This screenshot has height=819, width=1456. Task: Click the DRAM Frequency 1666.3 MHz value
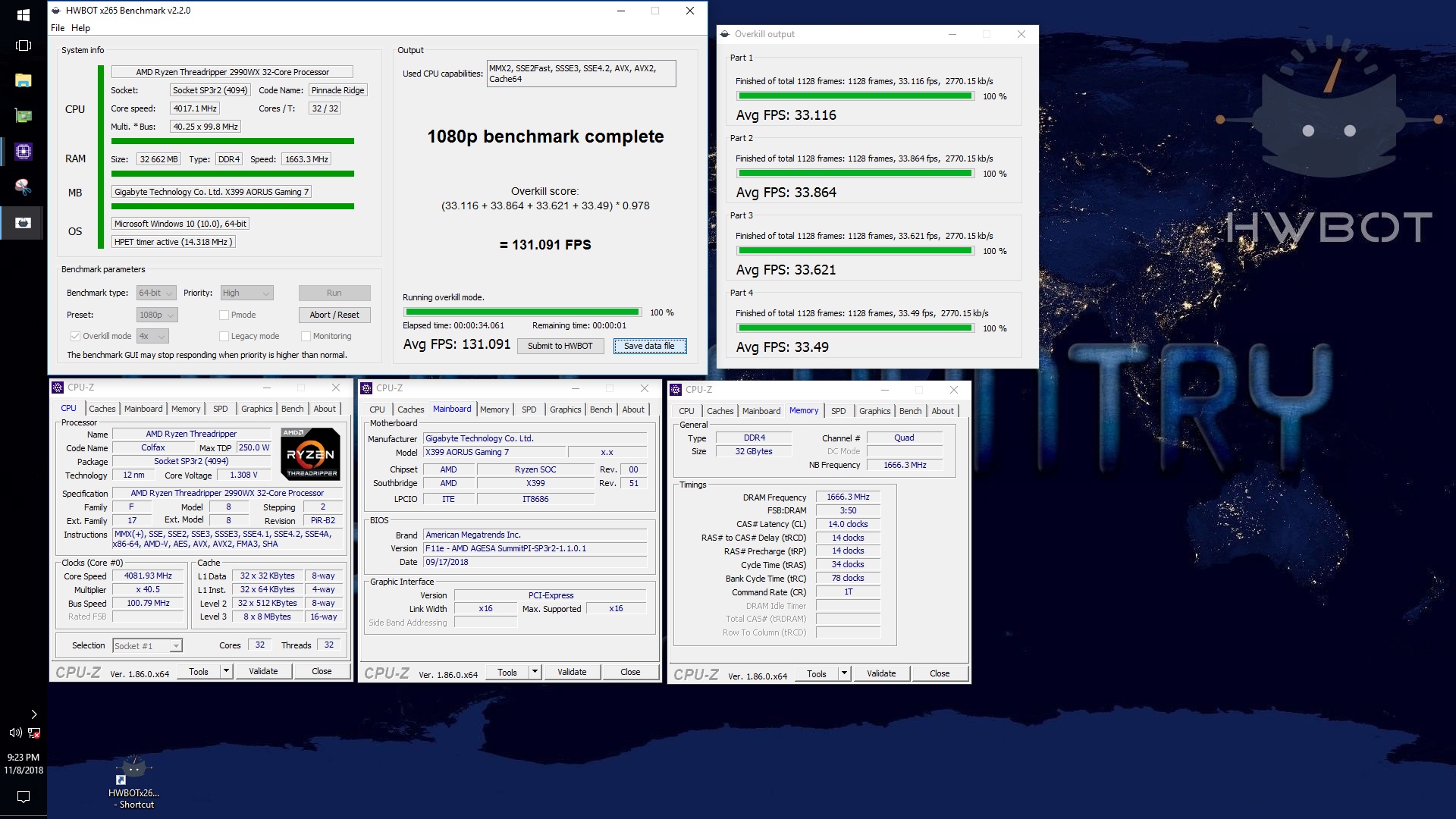coord(848,497)
